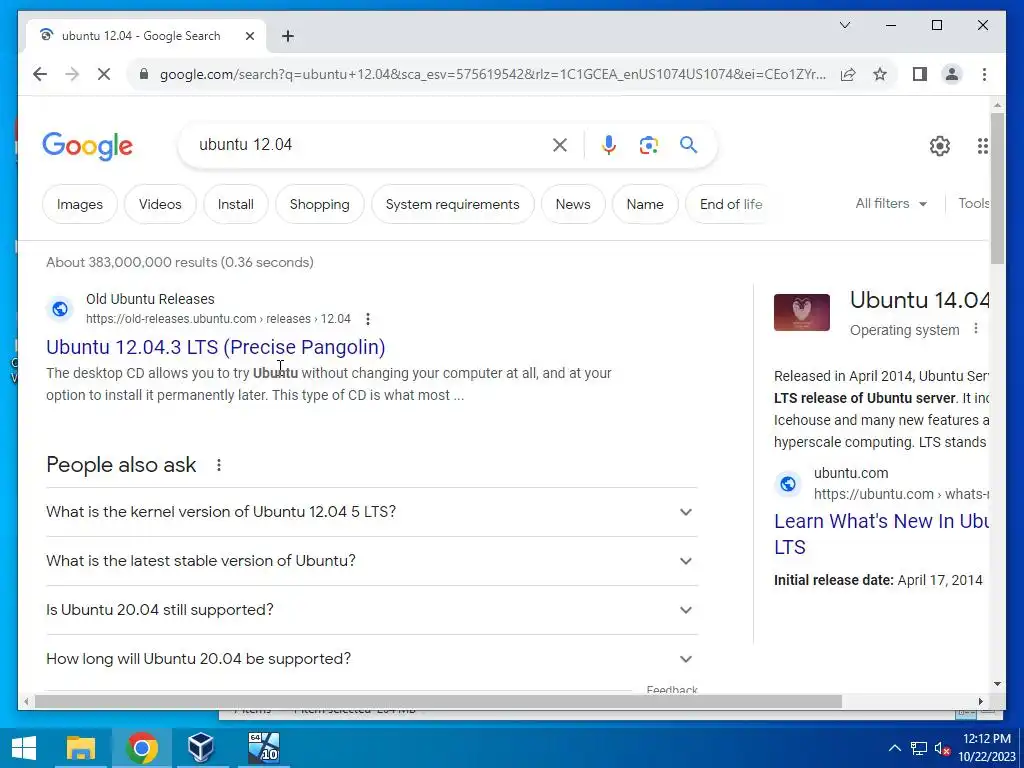Viewport: 1024px width, 768px height.
Task: Search by image with Google Lens
Action: point(648,145)
